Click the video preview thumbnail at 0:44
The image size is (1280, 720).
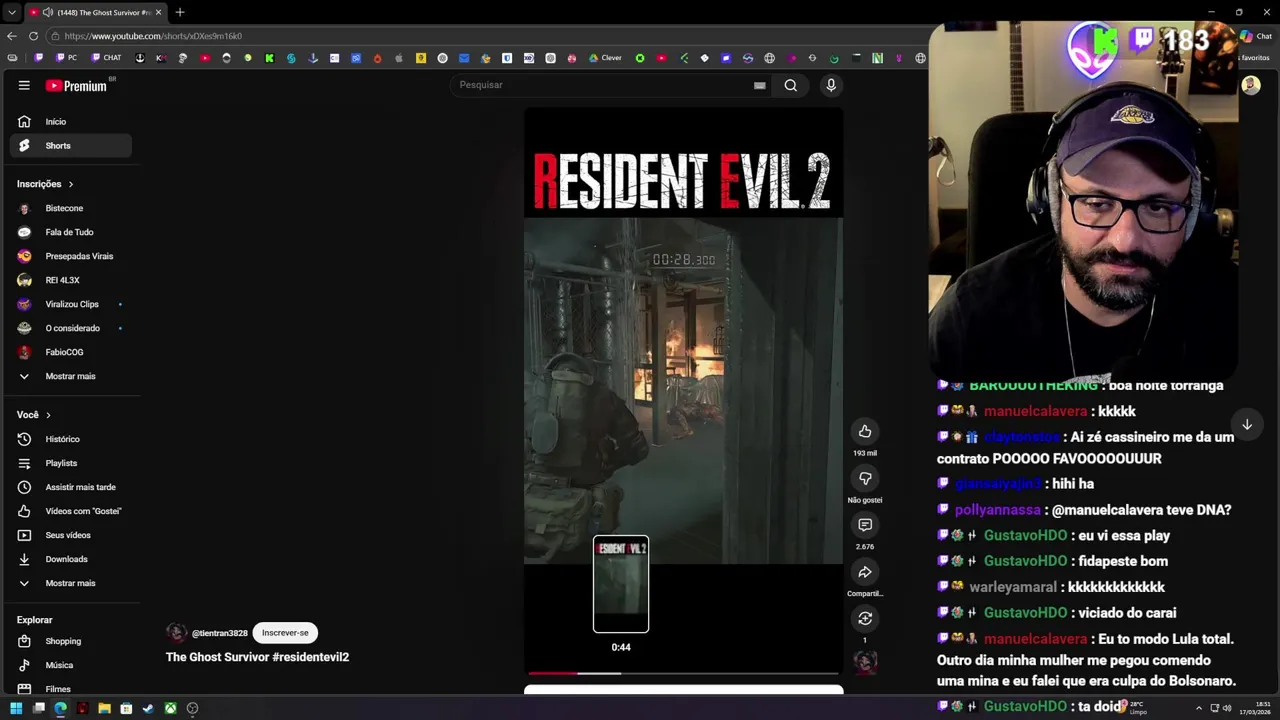[x=621, y=584]
